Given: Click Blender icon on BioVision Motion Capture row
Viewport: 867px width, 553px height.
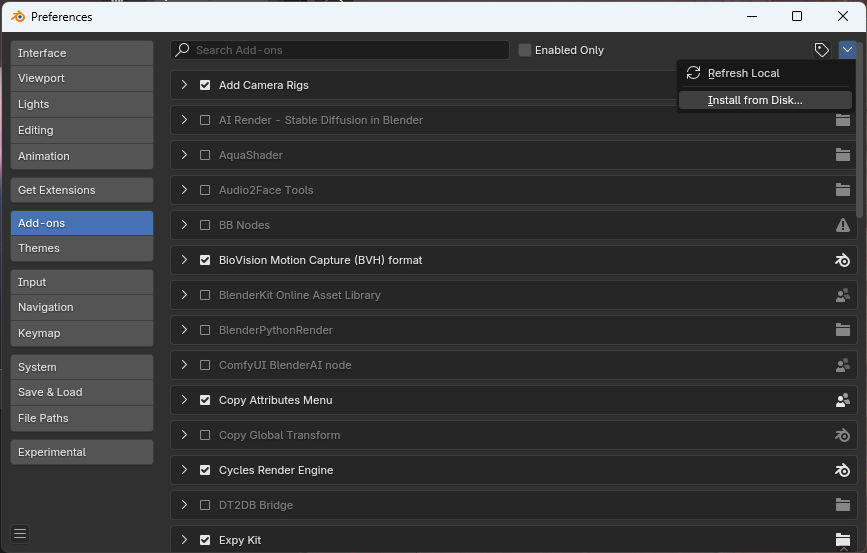Looking at the screenshot, I should 842,260.
